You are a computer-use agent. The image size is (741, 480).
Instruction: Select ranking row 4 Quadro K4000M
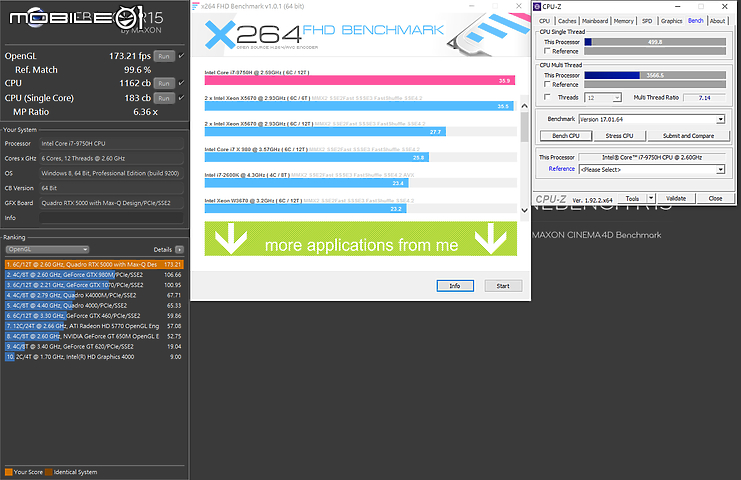point(94,295)
